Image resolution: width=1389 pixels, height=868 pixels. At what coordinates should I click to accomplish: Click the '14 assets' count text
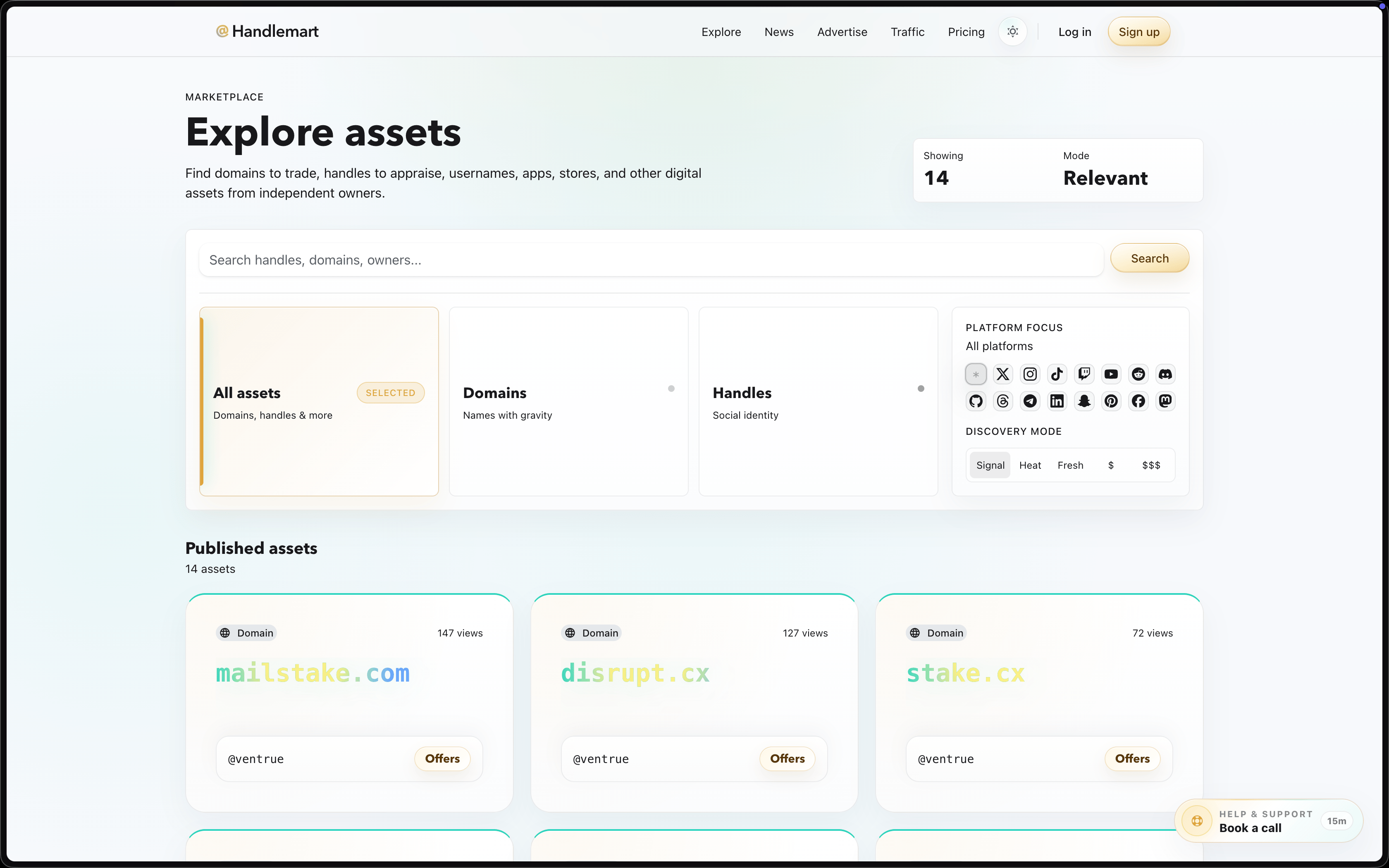[210, 569]
